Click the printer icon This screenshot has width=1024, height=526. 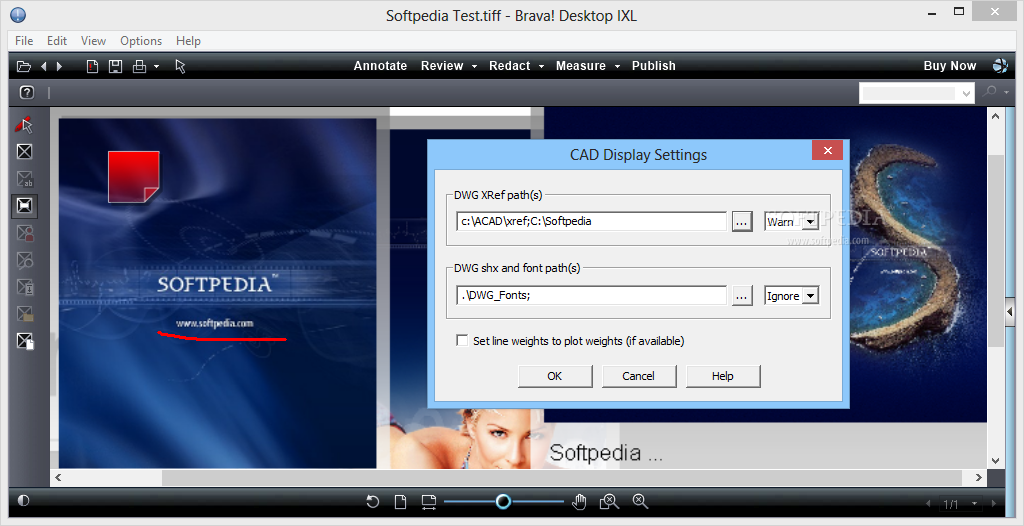coord(139,66)
